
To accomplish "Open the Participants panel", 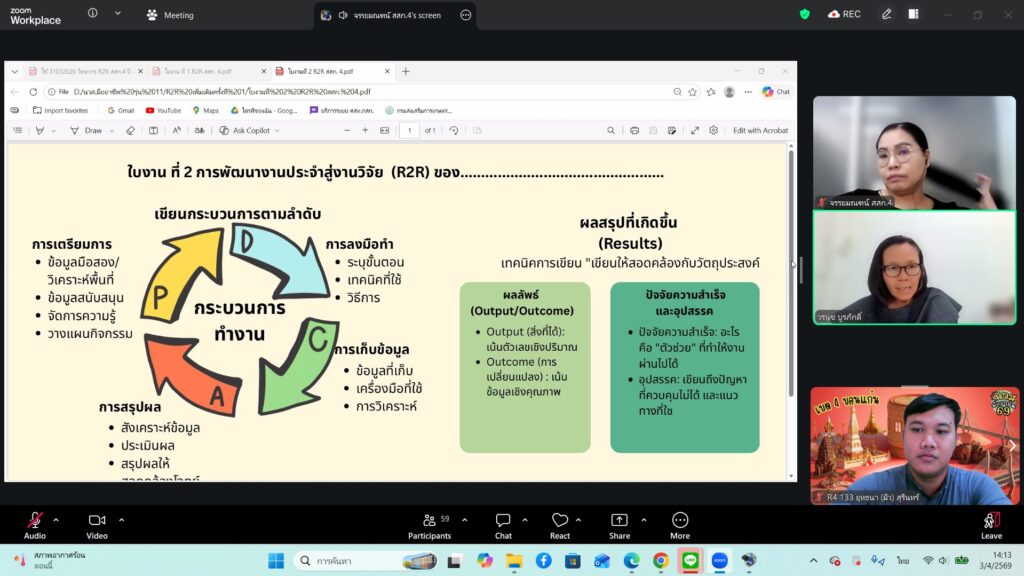I will pos(429,522).
